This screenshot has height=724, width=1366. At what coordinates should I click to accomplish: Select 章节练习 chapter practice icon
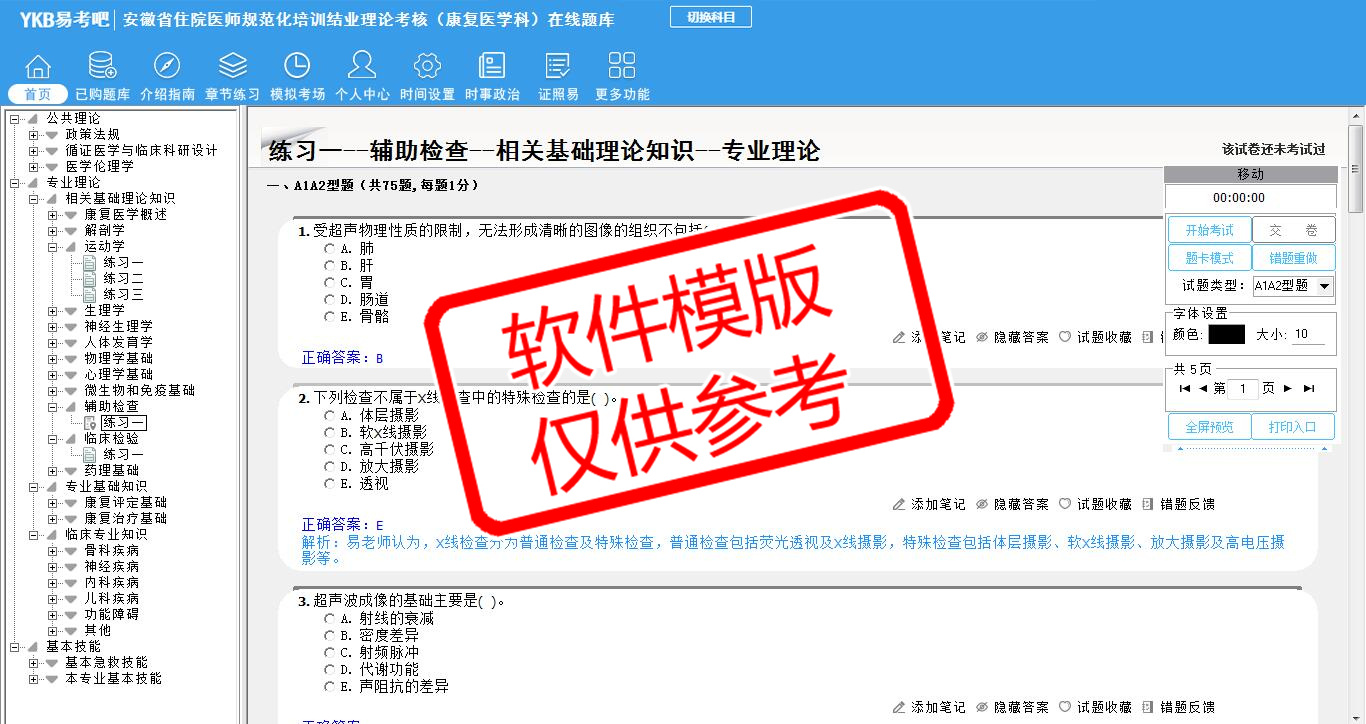pos(232,67)
